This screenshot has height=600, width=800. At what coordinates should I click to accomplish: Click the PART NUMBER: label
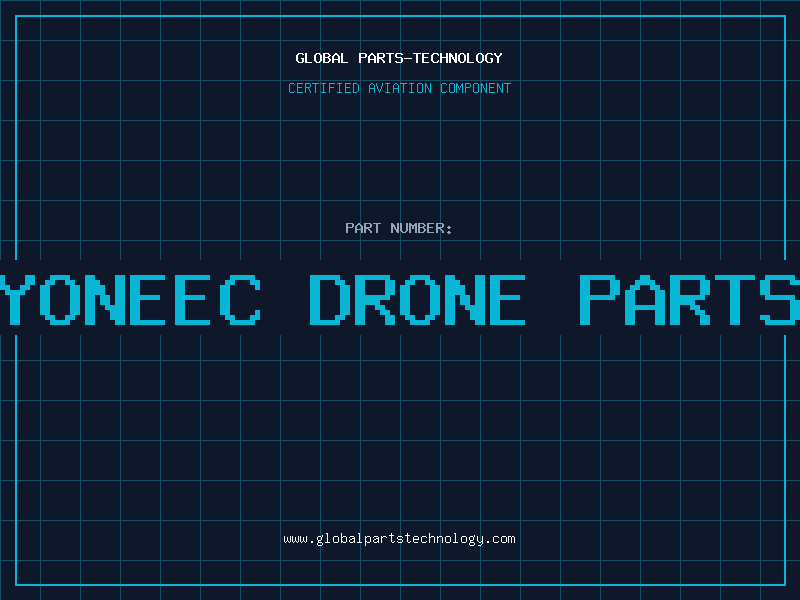point(398,228)
